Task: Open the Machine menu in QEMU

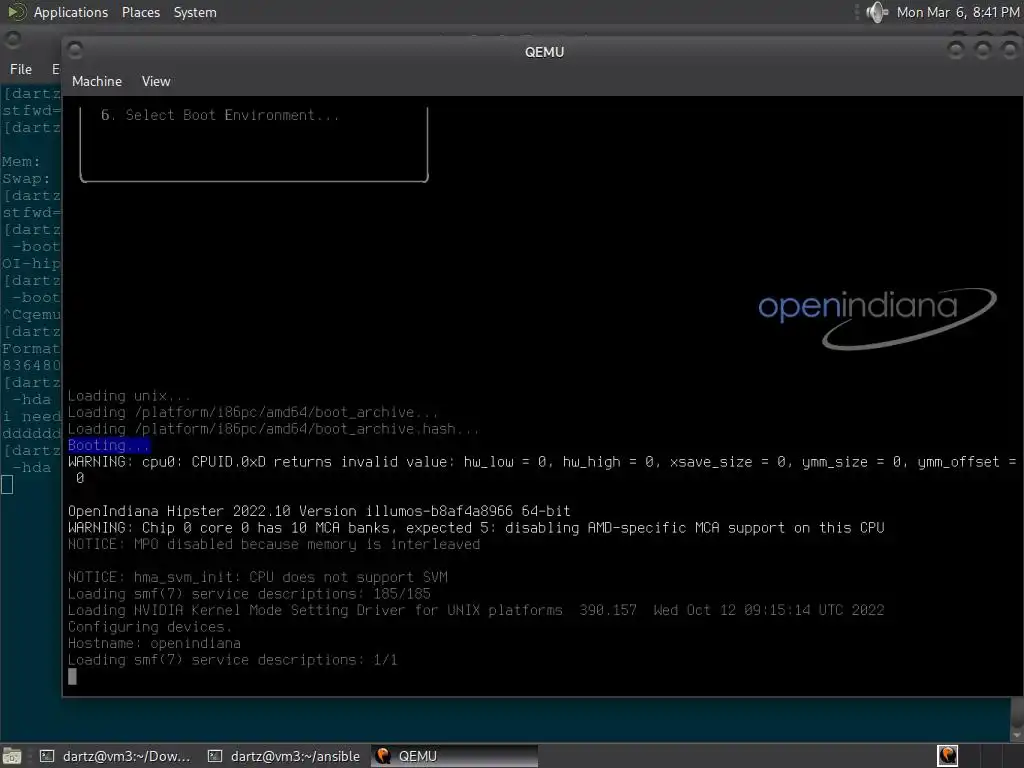Action: click(x=97, y=82)
